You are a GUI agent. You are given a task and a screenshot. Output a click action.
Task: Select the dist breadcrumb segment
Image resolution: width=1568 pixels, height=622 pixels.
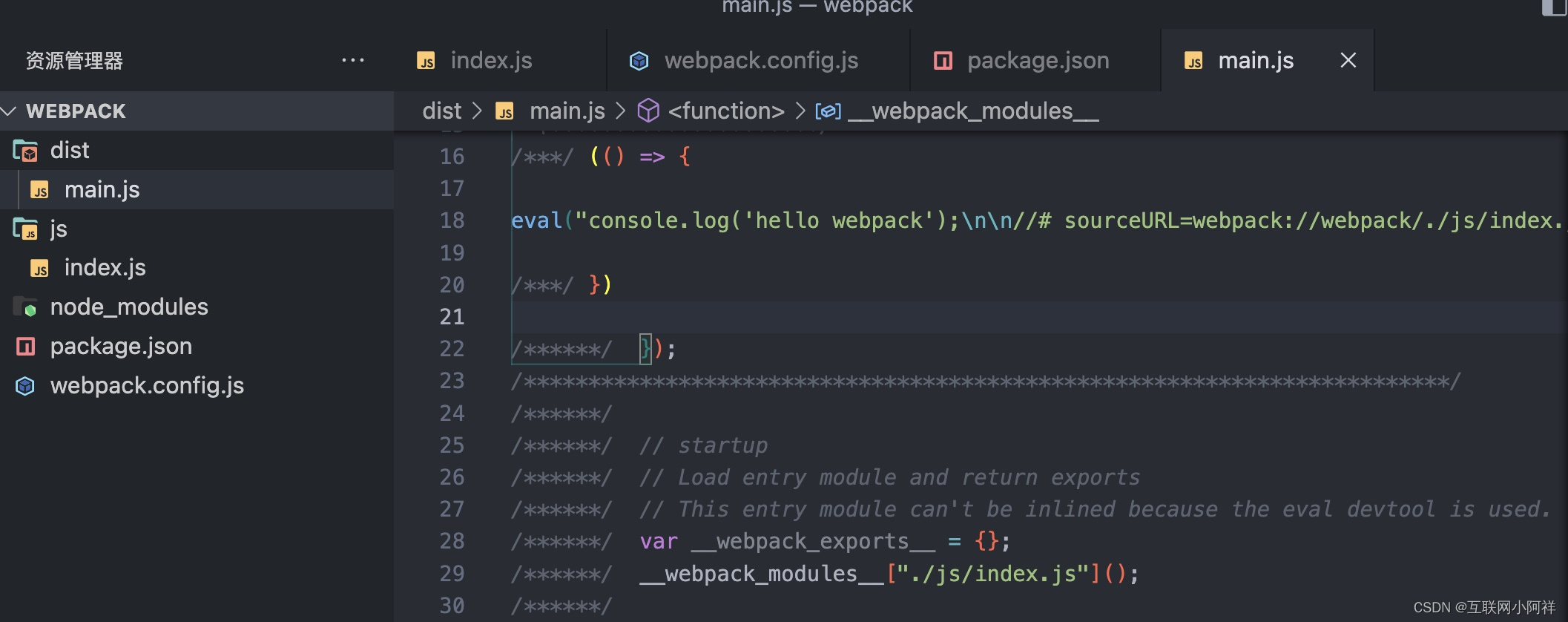point(441,111)
